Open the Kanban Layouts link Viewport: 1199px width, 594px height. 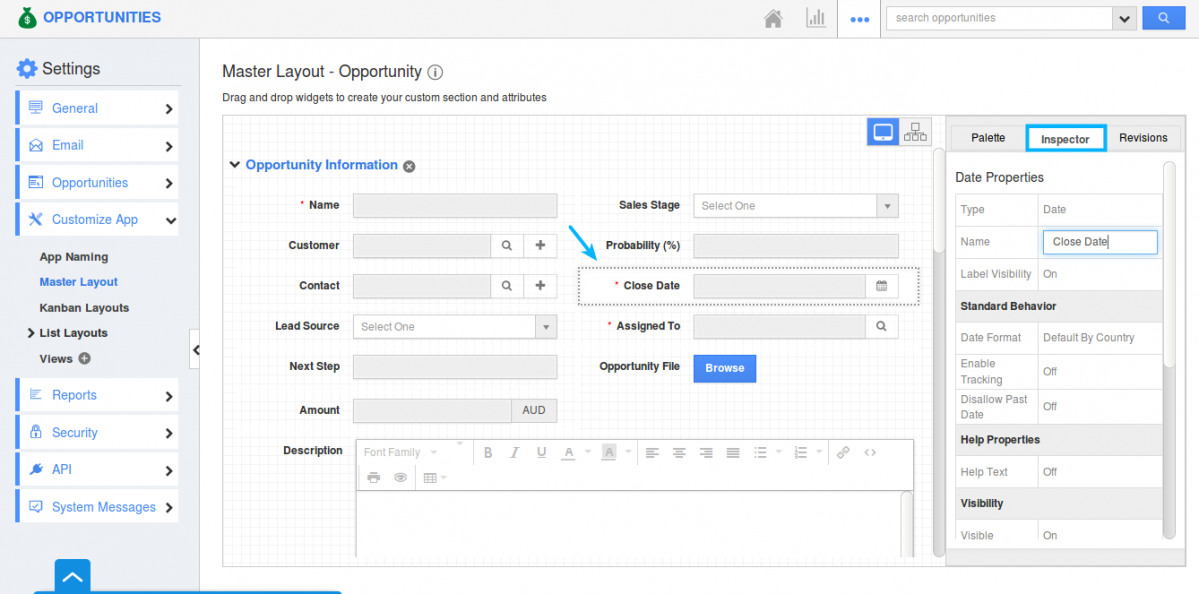(x=84, y=308)
